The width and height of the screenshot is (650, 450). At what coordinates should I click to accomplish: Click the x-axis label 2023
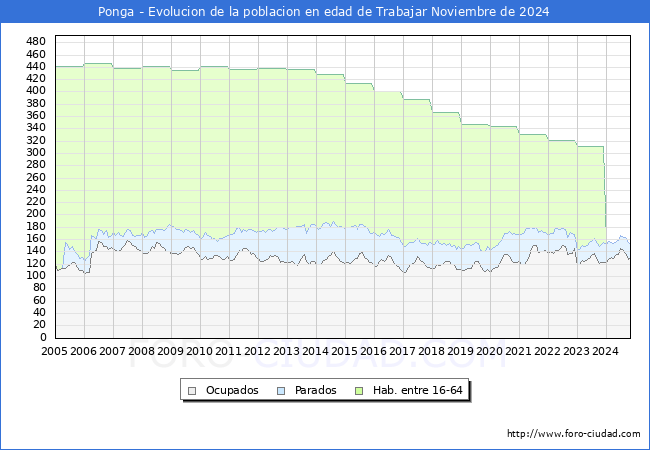(x=577, y=351)
